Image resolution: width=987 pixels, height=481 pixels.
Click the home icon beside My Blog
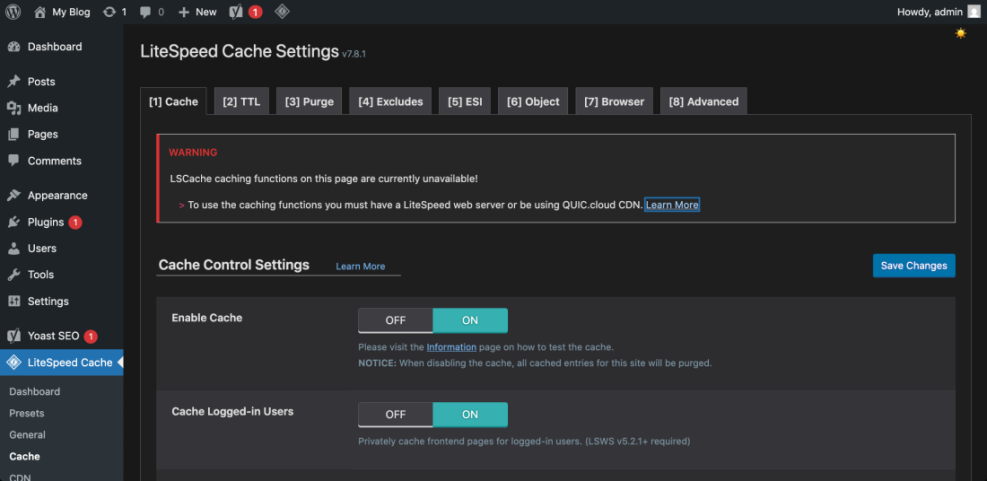(x=40, y=12)
